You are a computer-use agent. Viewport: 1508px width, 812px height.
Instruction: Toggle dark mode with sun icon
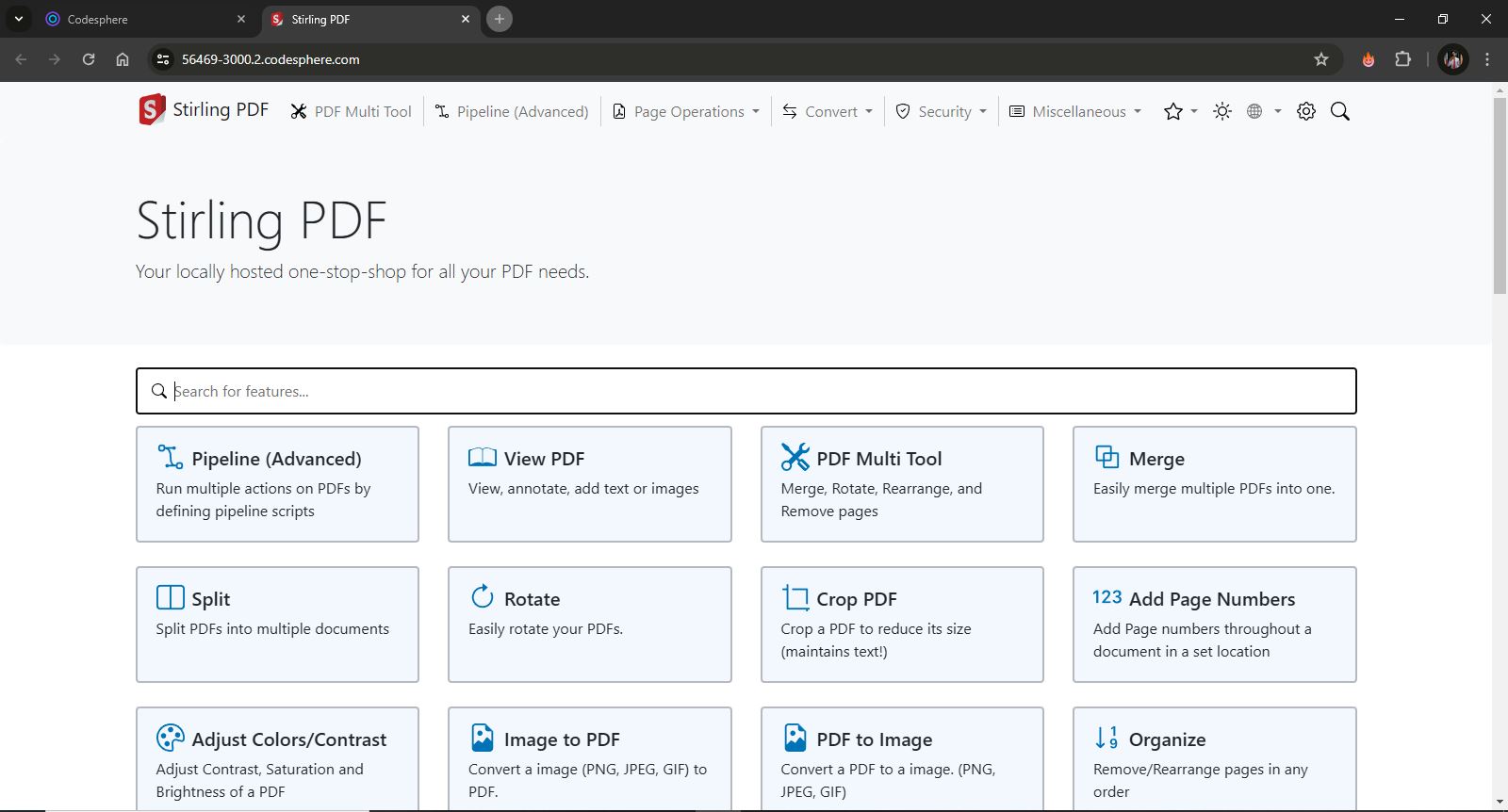pyautogui.click(x=1222, y=111)
